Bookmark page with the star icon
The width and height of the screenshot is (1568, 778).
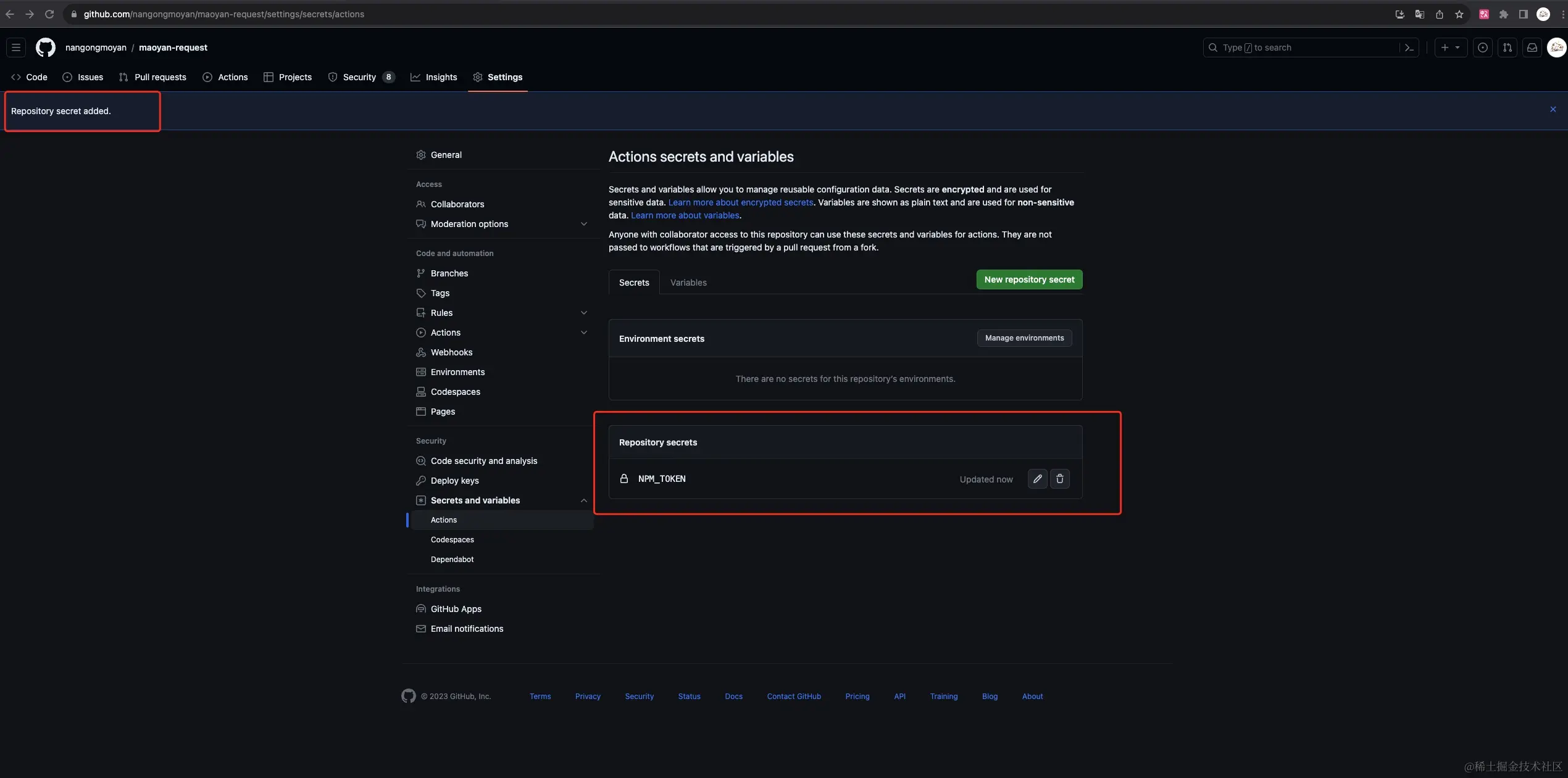pyautogui.click(x=1459, y=14)
